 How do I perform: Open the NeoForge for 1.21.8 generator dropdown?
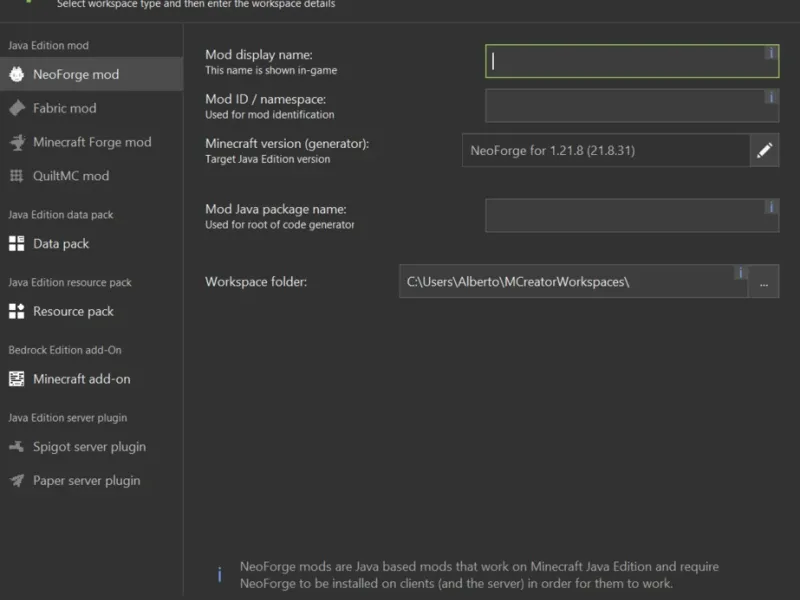tap(606, 151)
